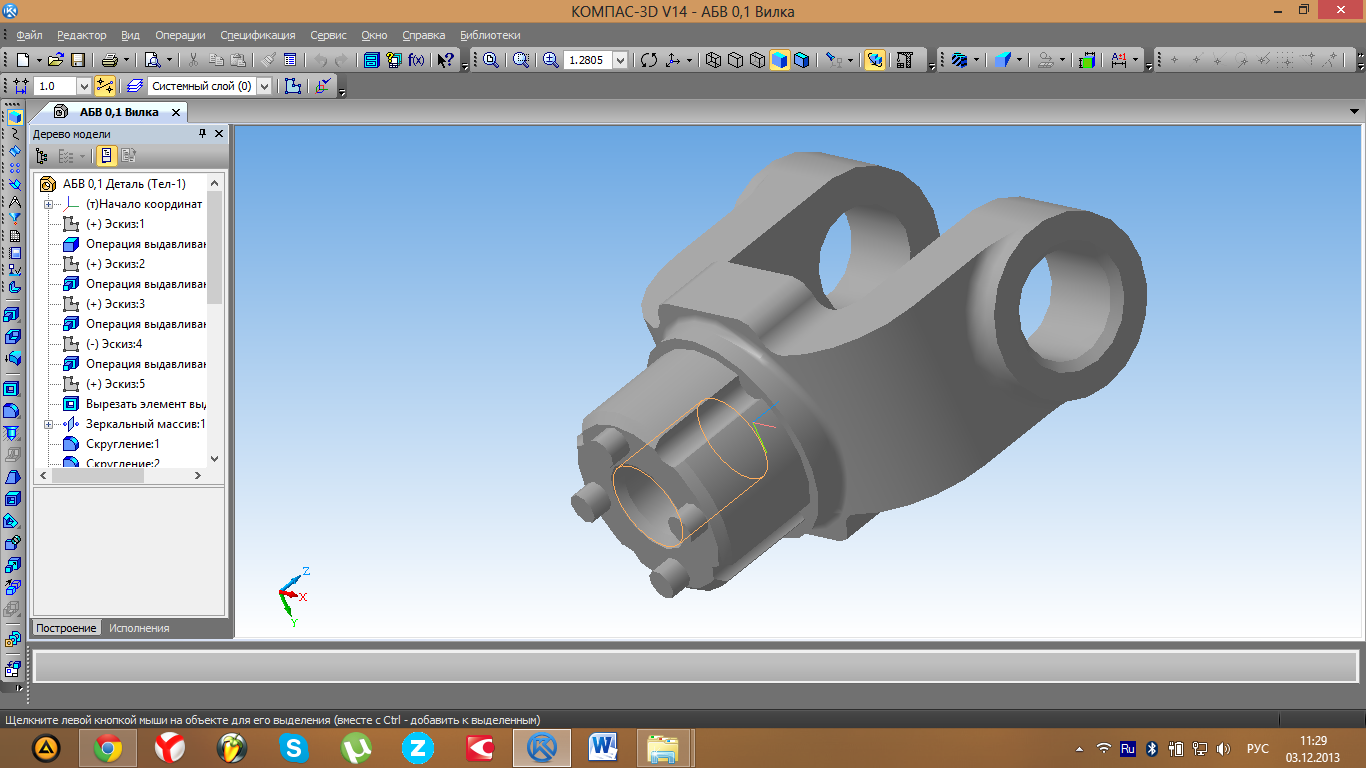Open Google Chrome from the taskbar
This screenshot has width=1366, height=768.
pos(108,748)
